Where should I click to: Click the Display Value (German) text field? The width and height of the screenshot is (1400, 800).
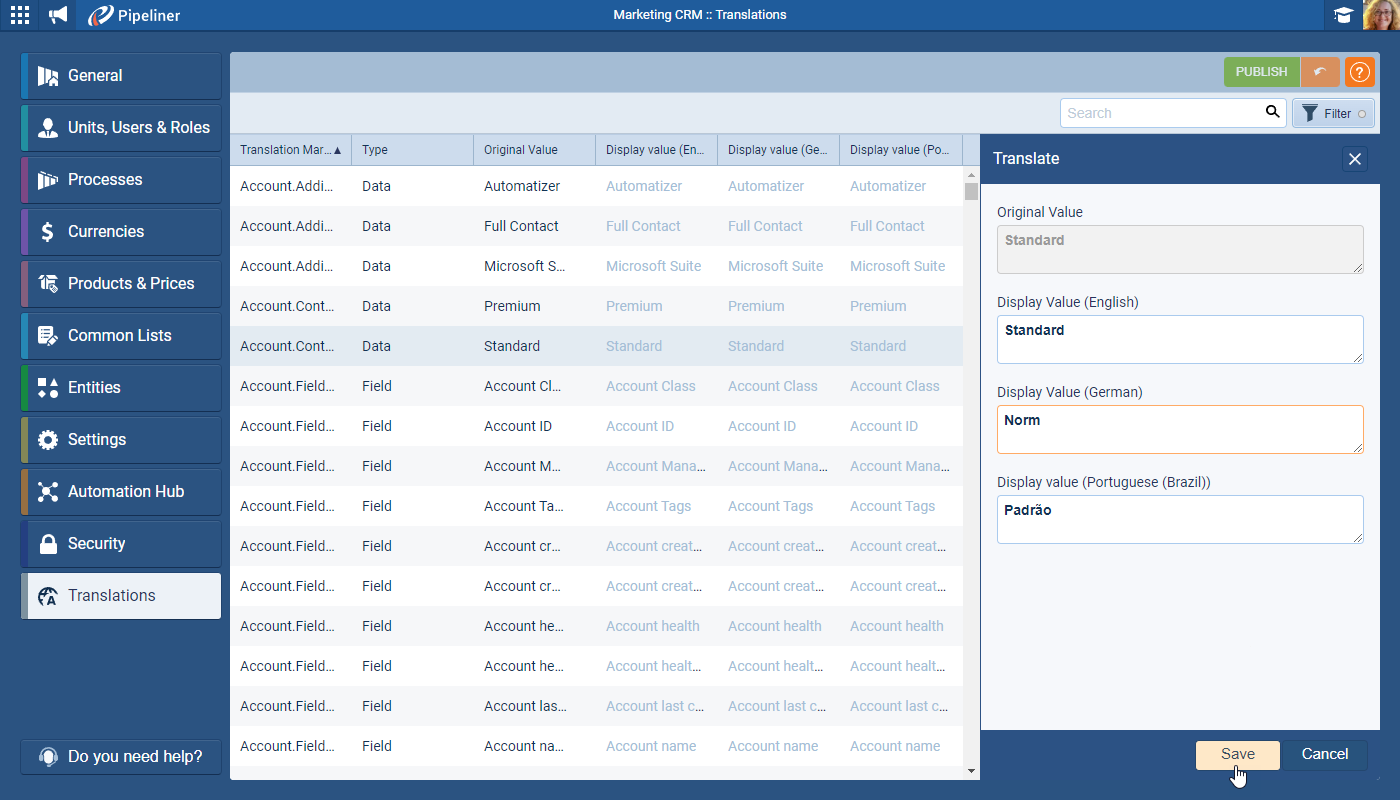tap(1180, 429)
